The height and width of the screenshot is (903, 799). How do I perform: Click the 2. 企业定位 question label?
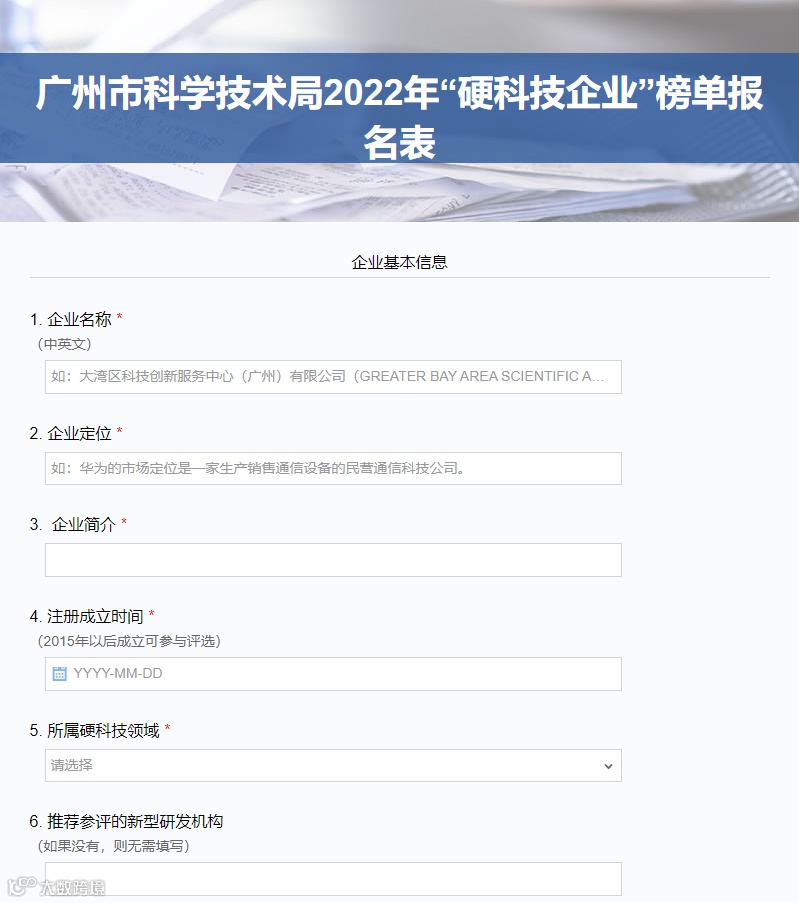click(76, 433)
